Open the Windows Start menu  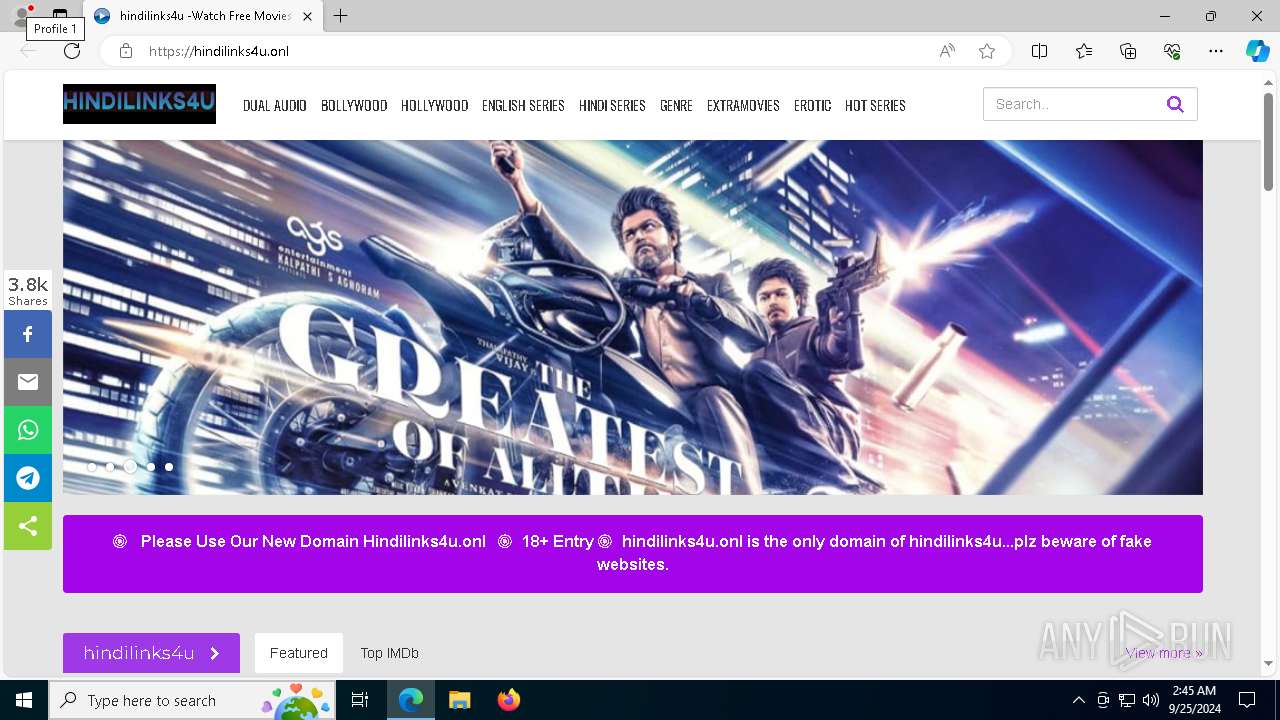point(24,700)
